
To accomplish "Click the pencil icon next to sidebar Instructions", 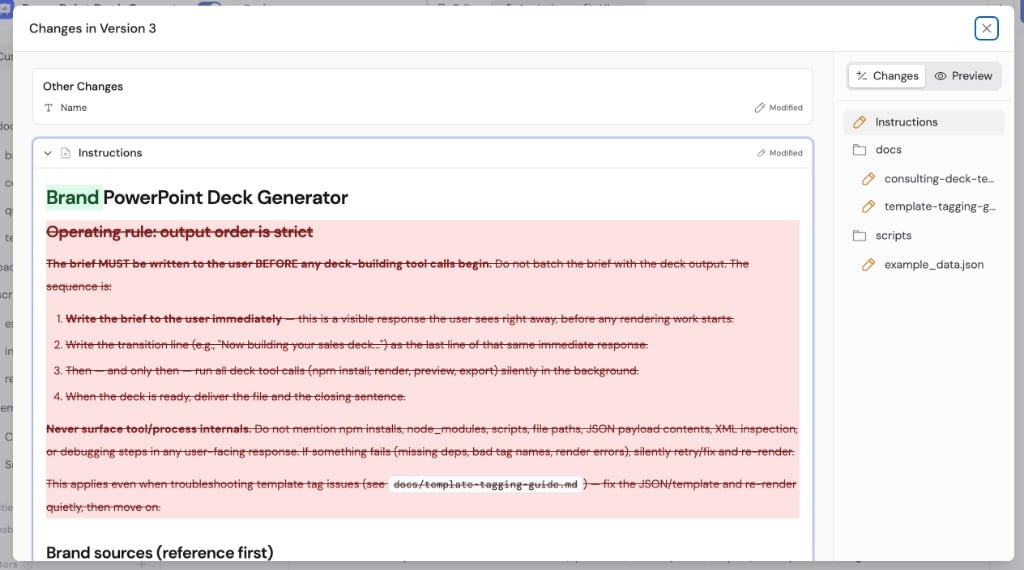I will [x=859, y=122].
